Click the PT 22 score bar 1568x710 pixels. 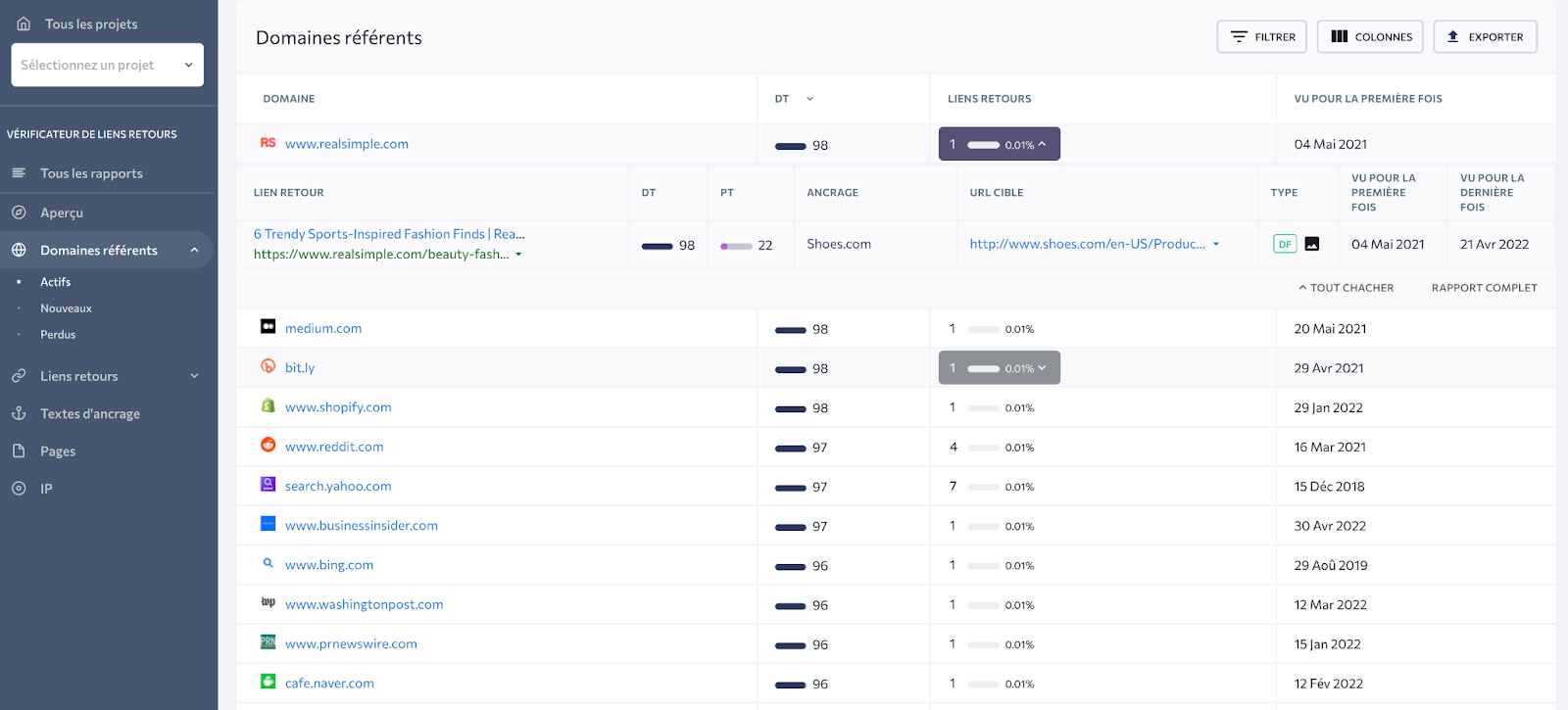pyautogui.click(x=736, y=246)
